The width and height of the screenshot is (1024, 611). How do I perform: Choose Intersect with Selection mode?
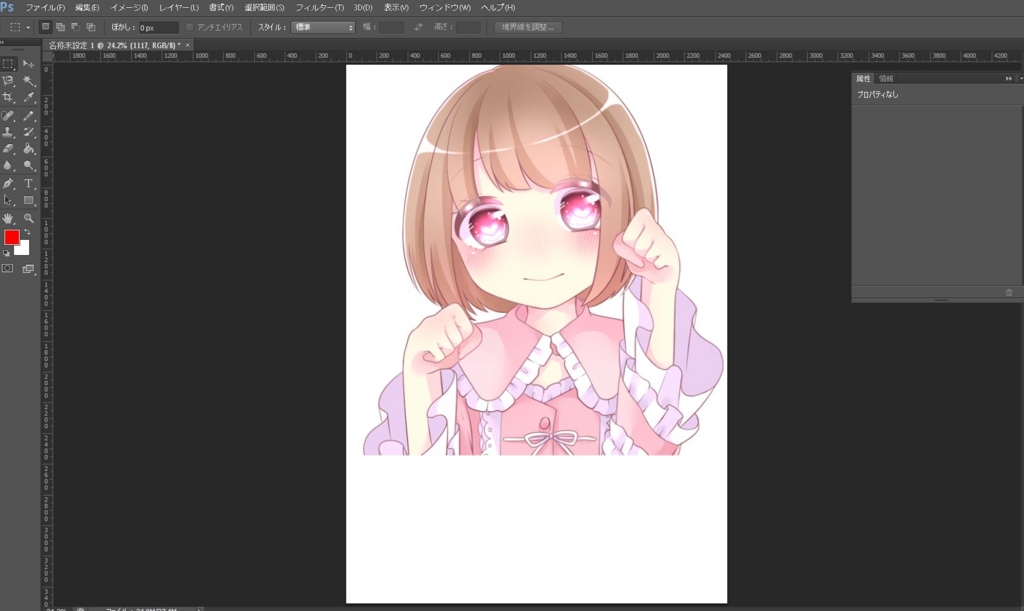click(91, 27)
